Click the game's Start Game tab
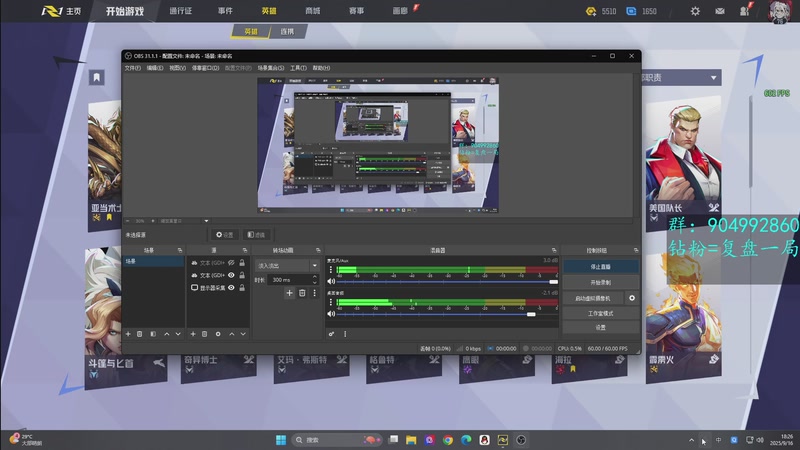The width and height of the screenshot is (800, 450). click(x=125, y=11)
